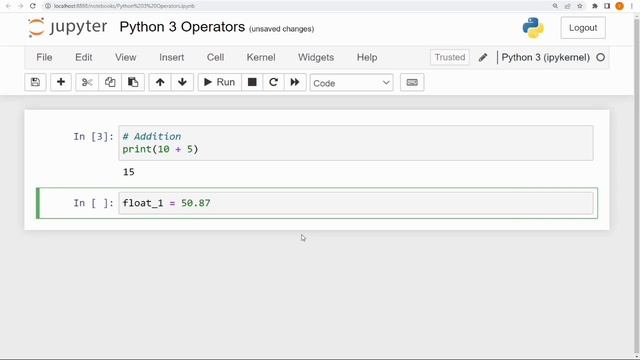
Task: Open the View menu
Action: (x=125, y=58)
